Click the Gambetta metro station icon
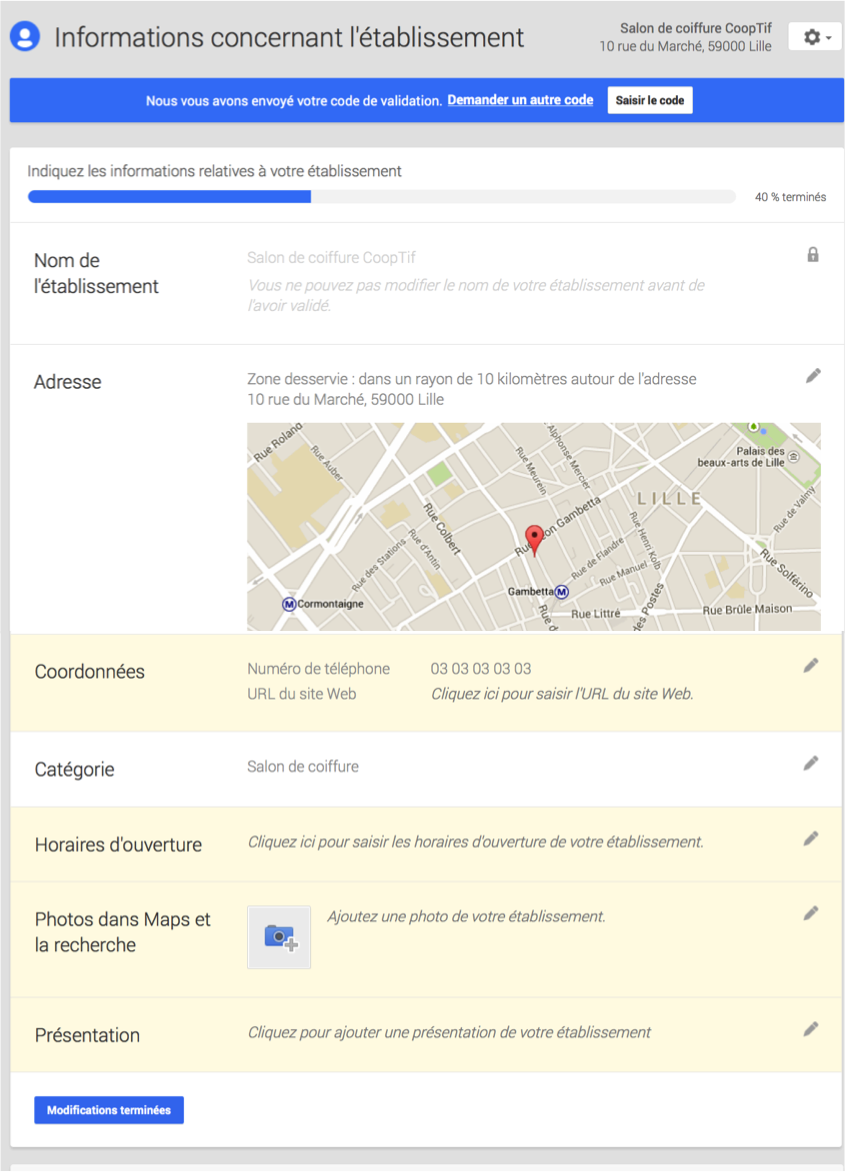 click(x=561, y=592)
